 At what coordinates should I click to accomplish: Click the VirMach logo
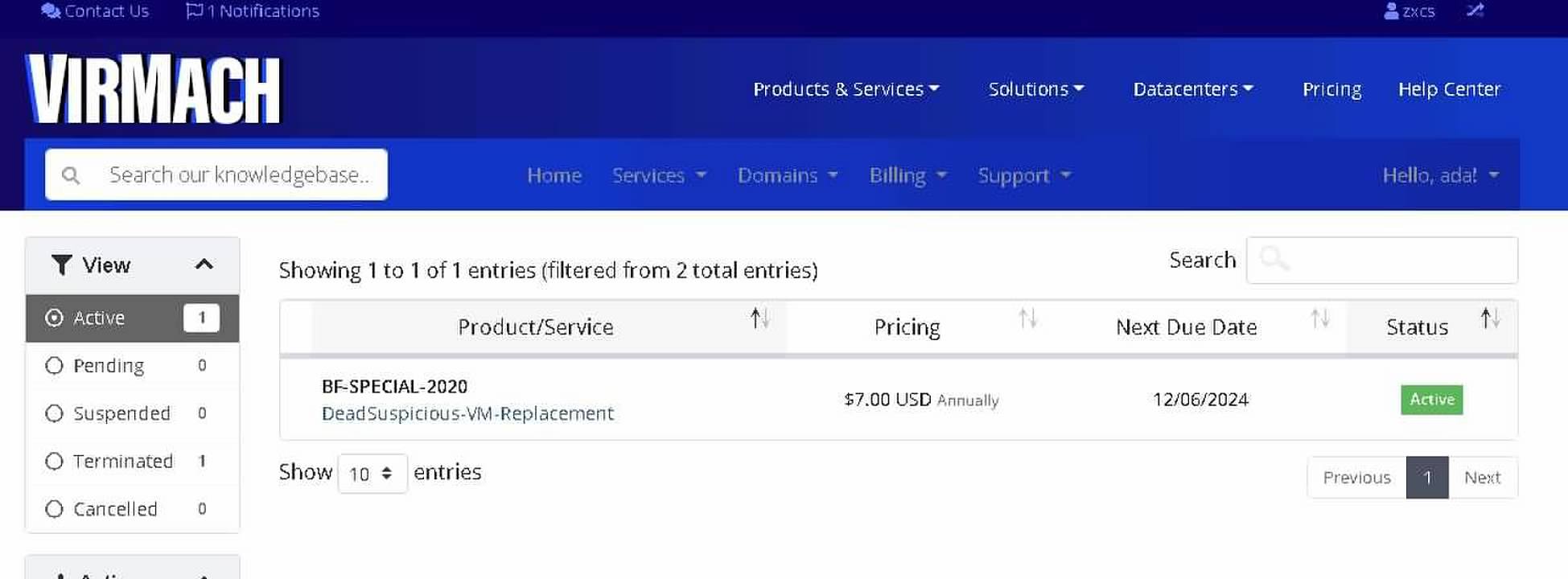[x=153, y=89]
